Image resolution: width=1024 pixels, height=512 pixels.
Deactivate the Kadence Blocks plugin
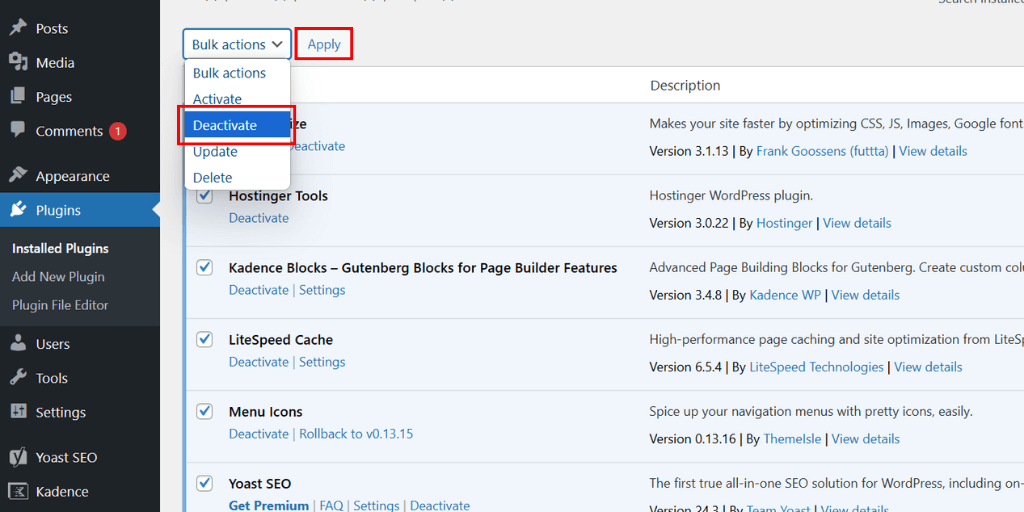259,290
